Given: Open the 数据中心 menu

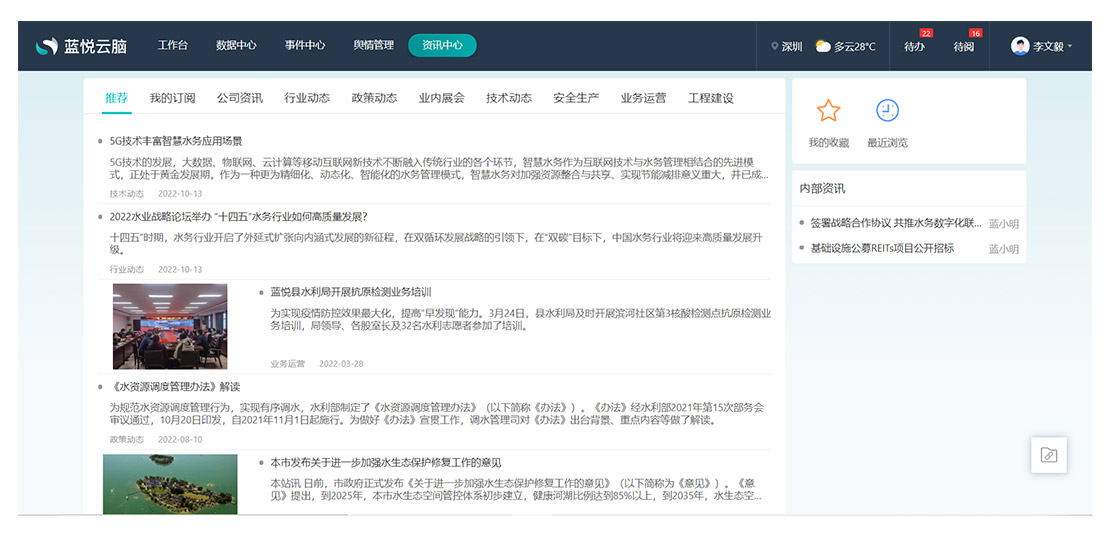Looking at the screenshot, I should coord(236,45).
